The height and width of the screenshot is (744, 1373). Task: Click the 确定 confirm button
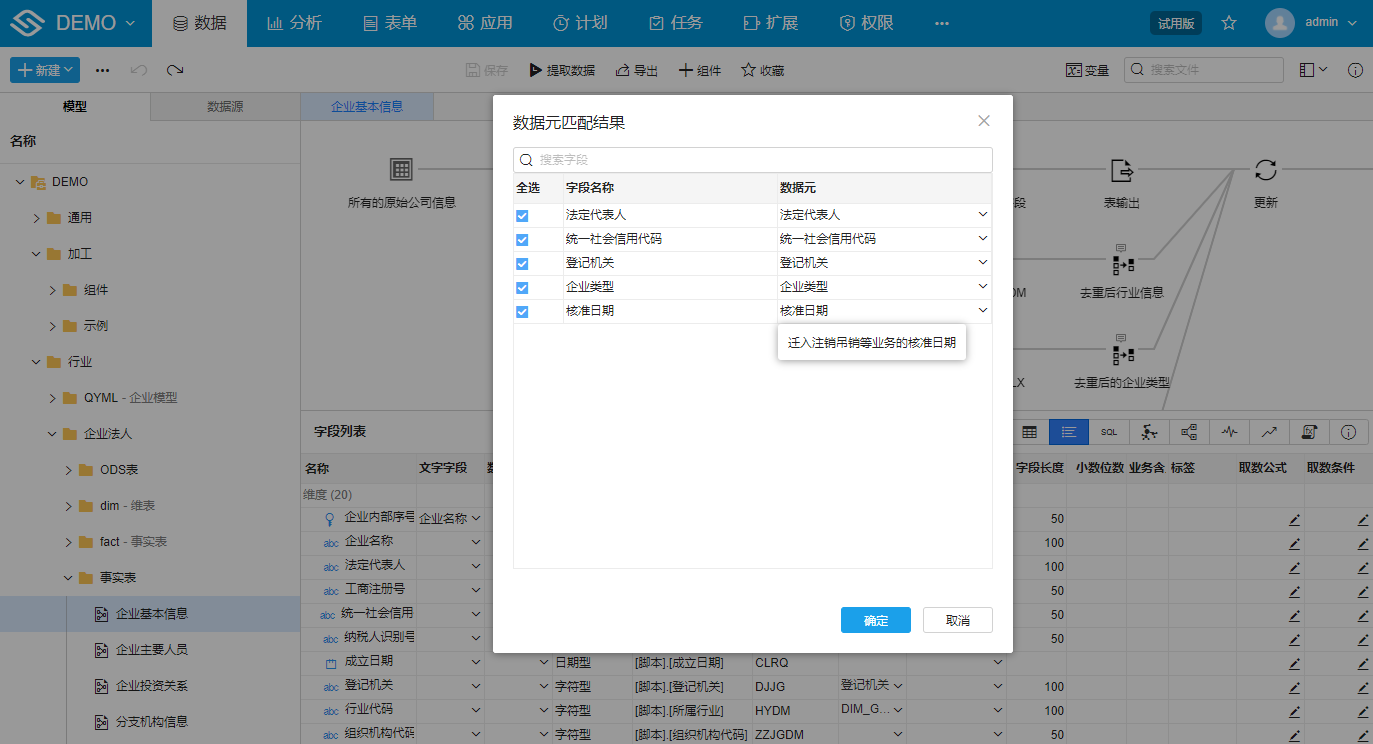point(875,620)
